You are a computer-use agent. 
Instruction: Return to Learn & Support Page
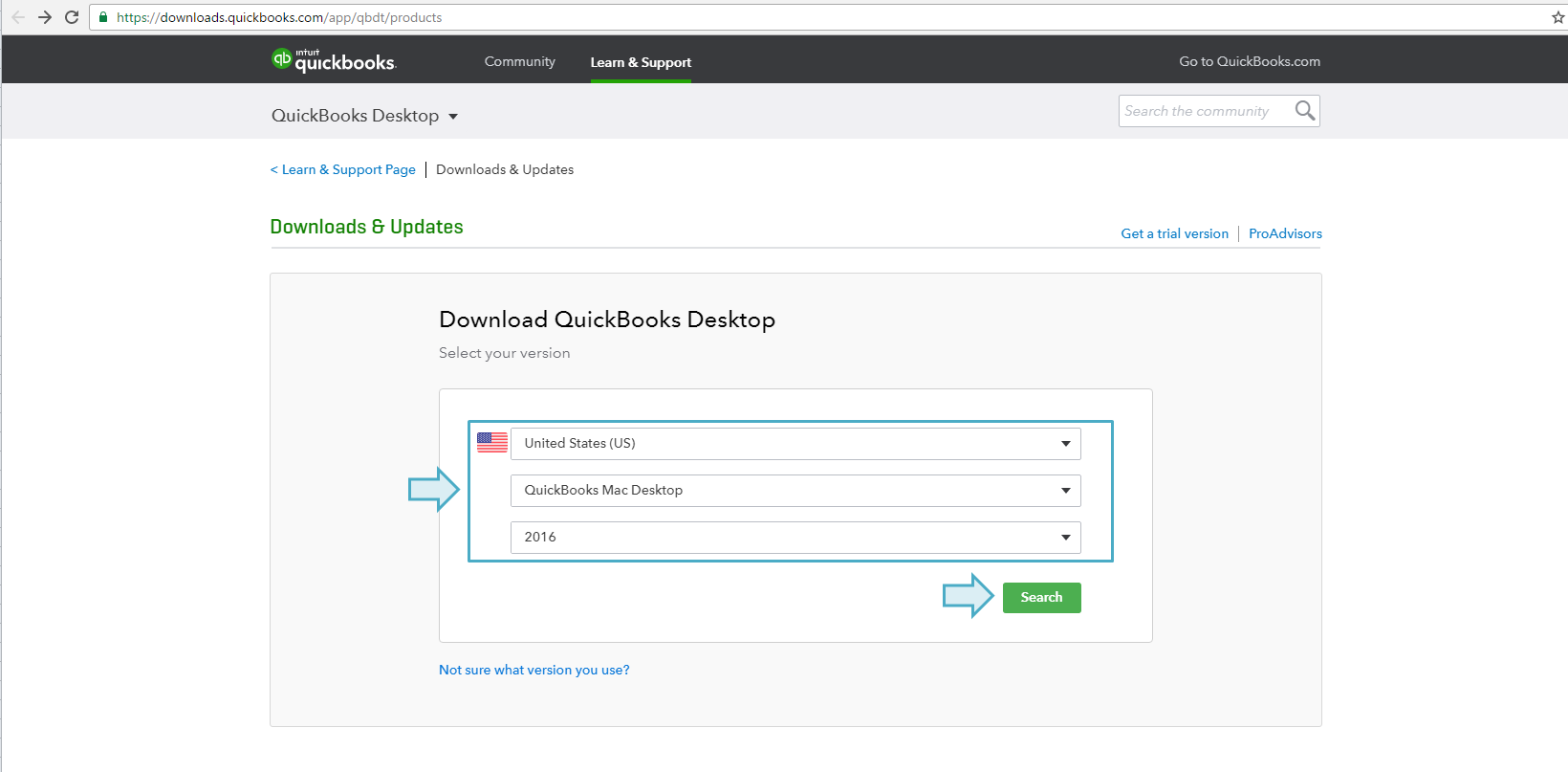[x=343, y=169]
